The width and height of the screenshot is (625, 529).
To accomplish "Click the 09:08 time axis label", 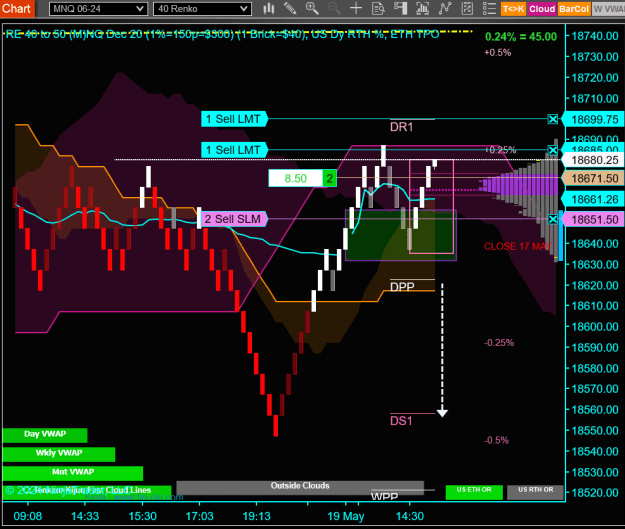I will click(x=28, y=516).
